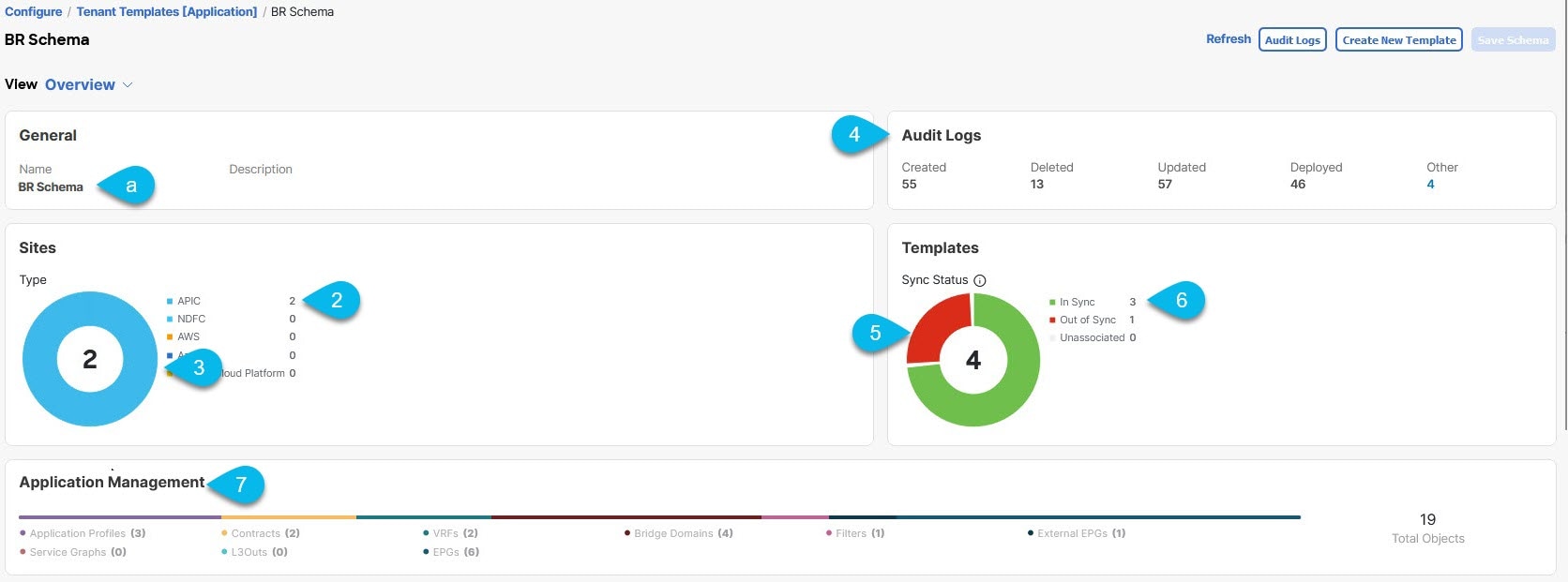Screen dimensions: 1568x582
Task: Select the APIC legend label
Action: point(188,302)
